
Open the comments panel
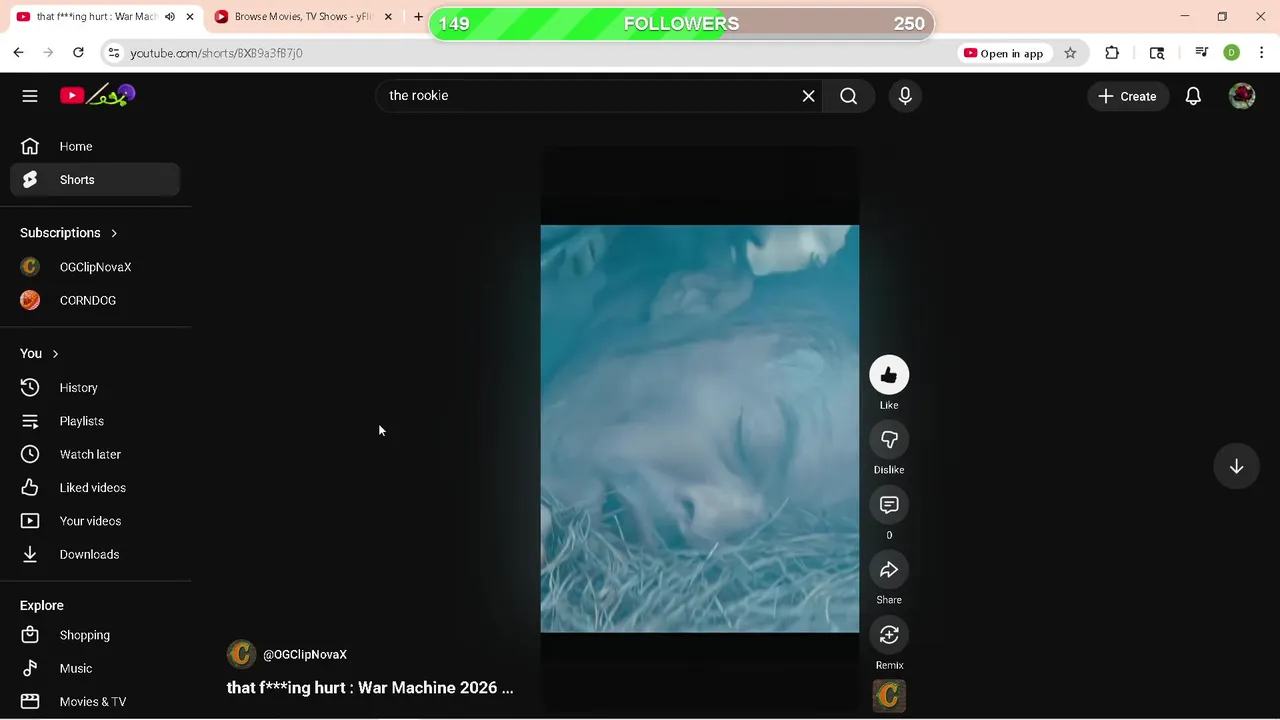pyautogui.click(x=889, y=505)
